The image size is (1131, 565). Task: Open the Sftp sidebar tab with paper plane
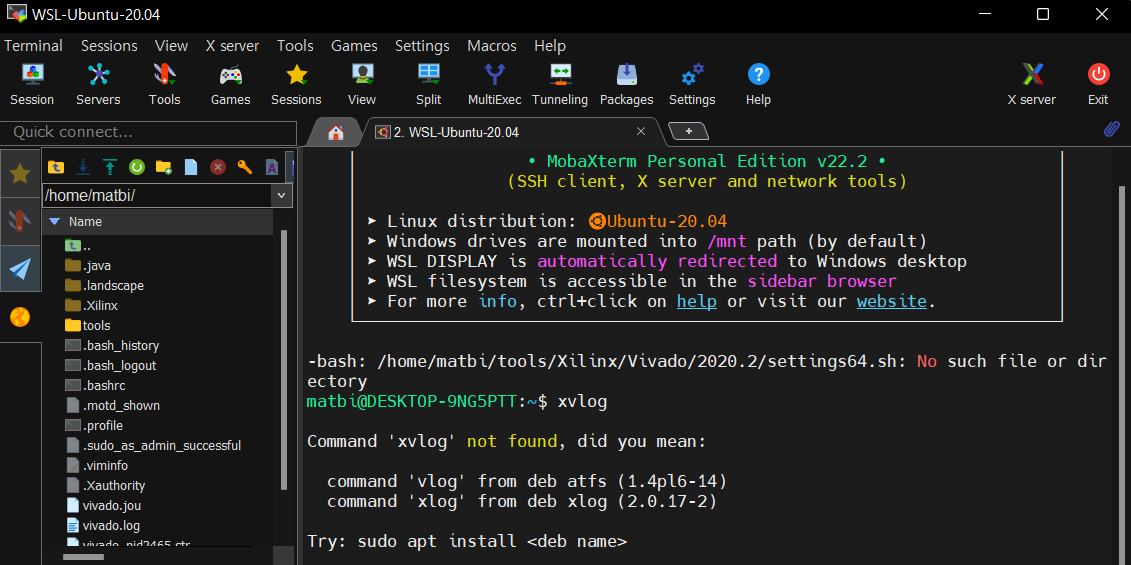(x=20, y=269)
